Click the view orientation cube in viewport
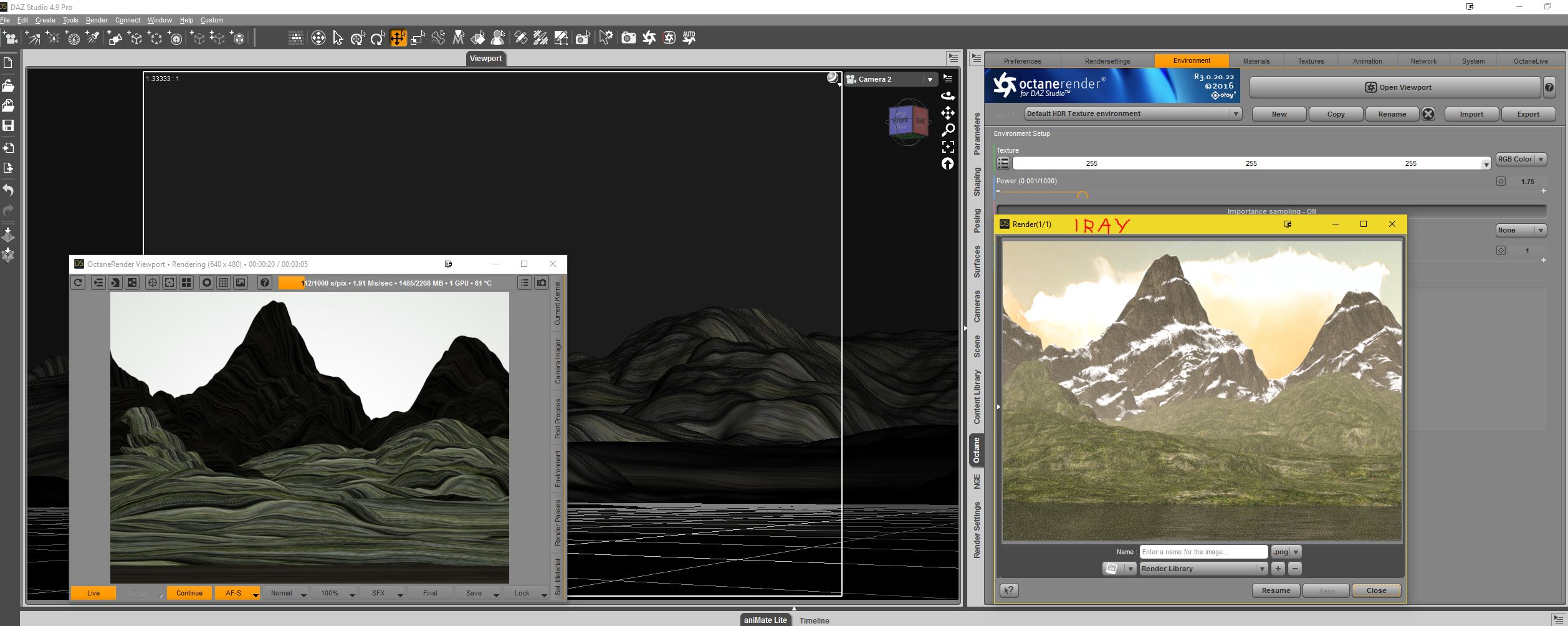Viewport: 1568px width, 626px height. pyautogui.click(x=908, y=122)
